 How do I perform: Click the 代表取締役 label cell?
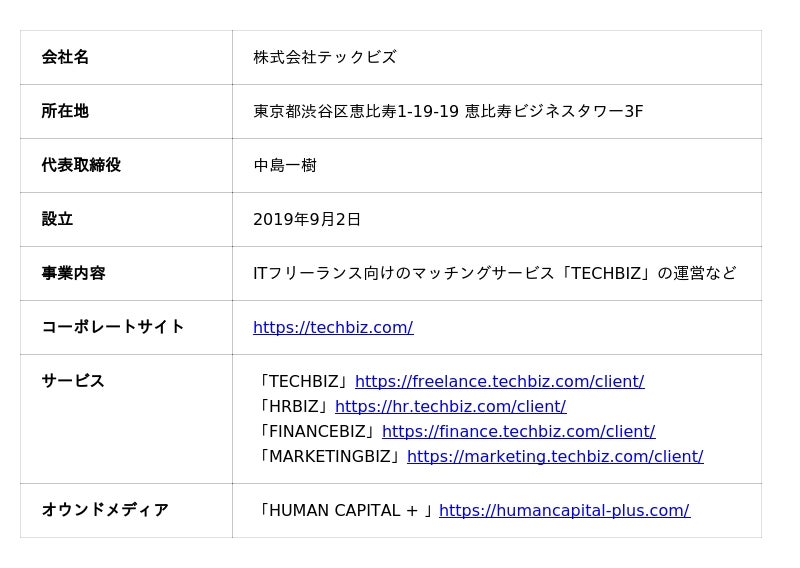[81, 166]
